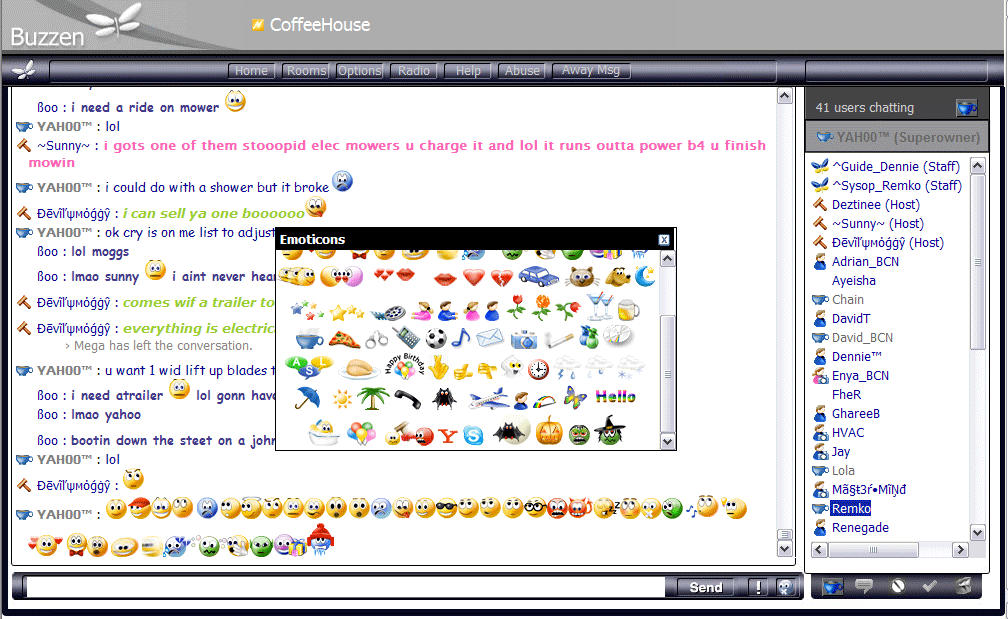Toggle ignore user icon below user list

[897, 586]
